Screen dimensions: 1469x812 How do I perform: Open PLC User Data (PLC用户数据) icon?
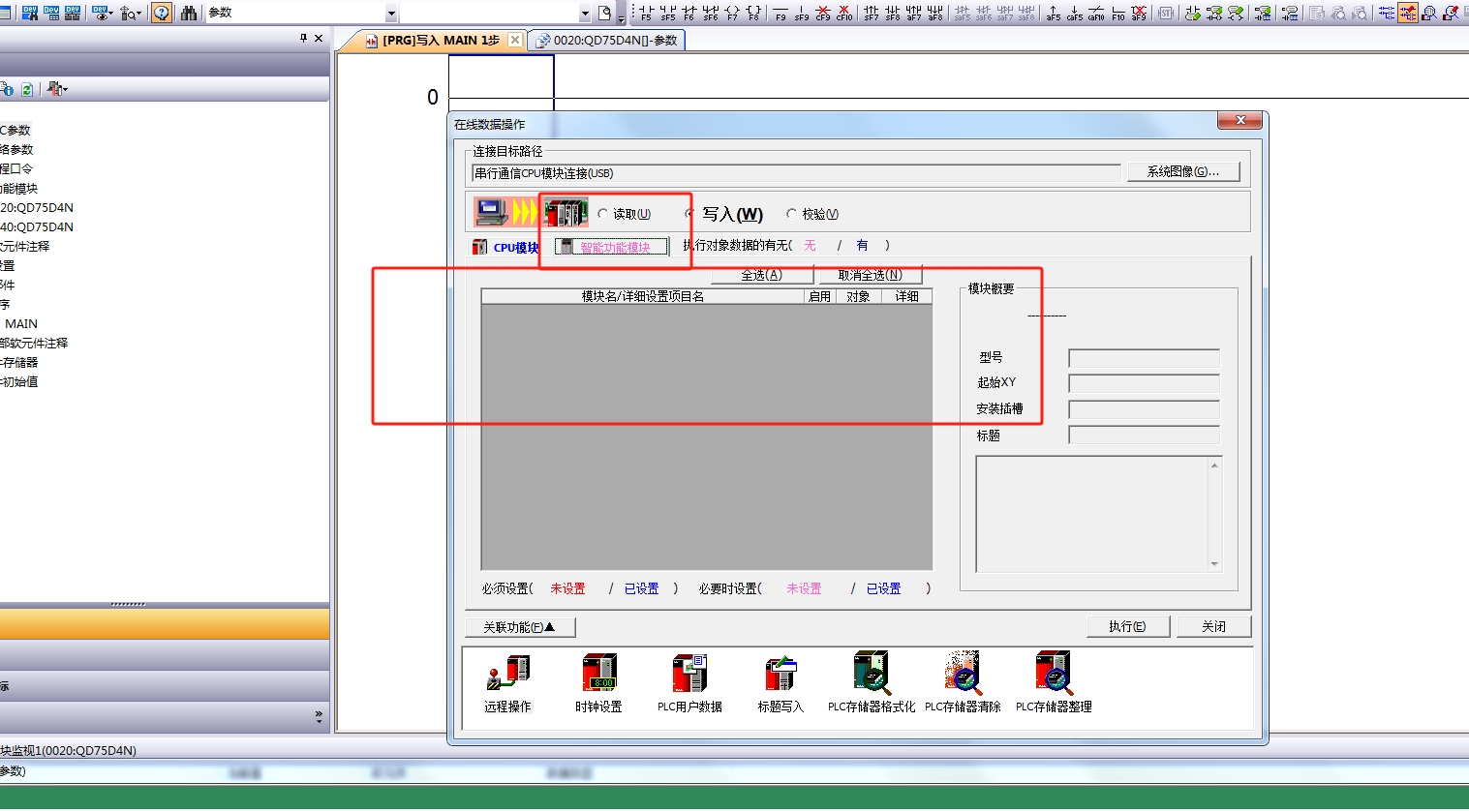point(689,674)
